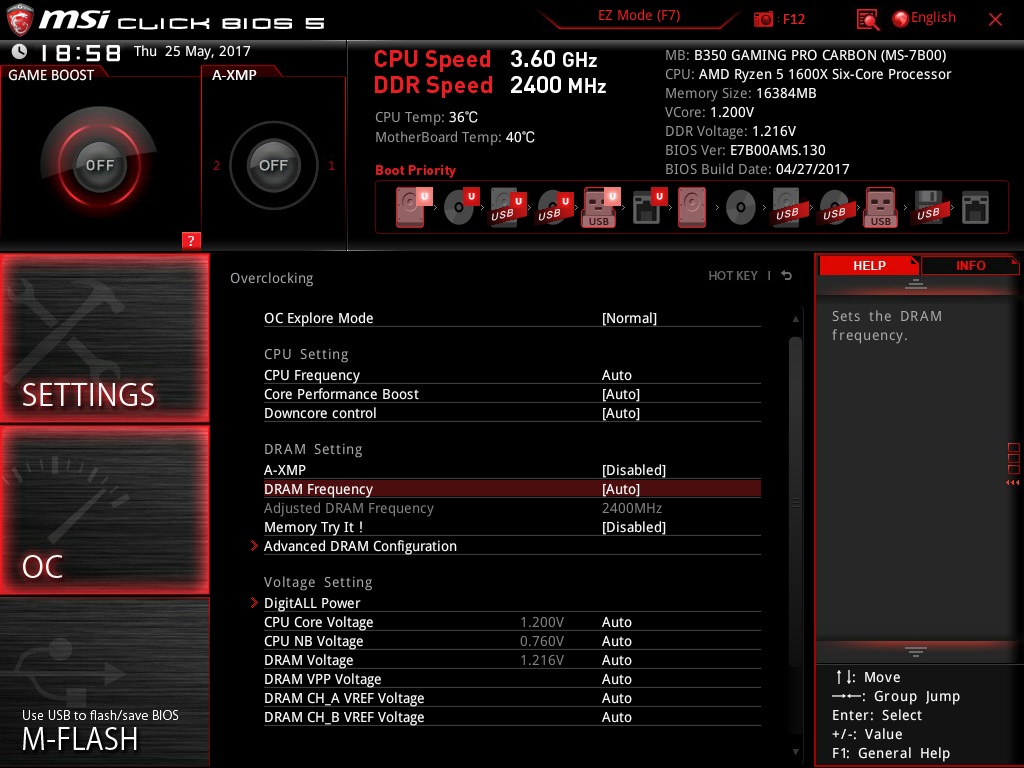Close the BIOS with the red X
This screenshot has width=1024, height=768.
point(995,20)
